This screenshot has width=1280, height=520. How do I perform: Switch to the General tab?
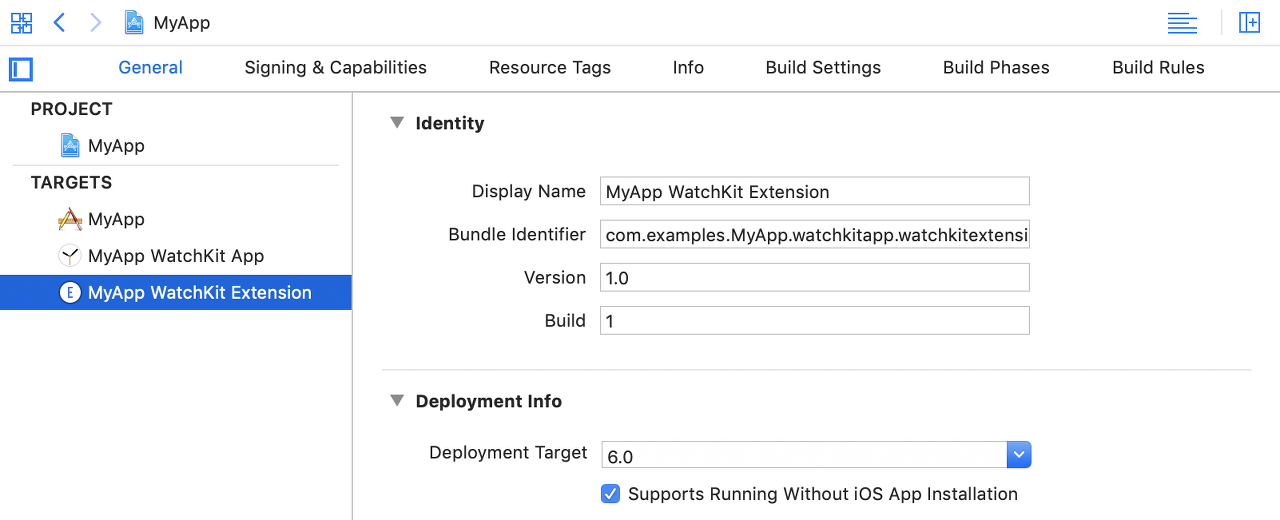[150, 68]
